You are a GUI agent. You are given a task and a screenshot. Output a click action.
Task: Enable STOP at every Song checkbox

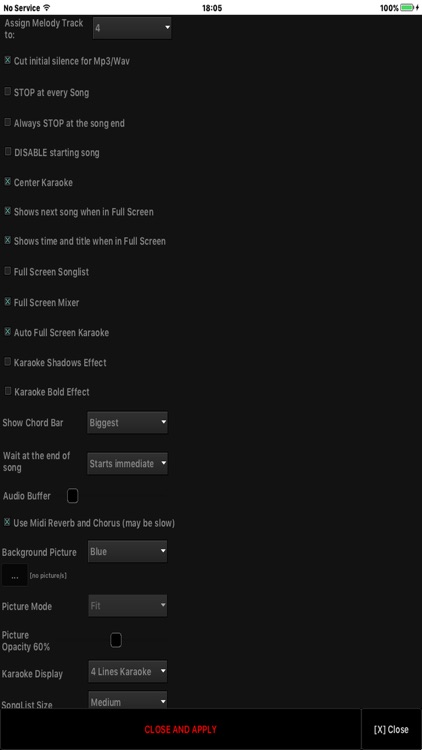8,91
